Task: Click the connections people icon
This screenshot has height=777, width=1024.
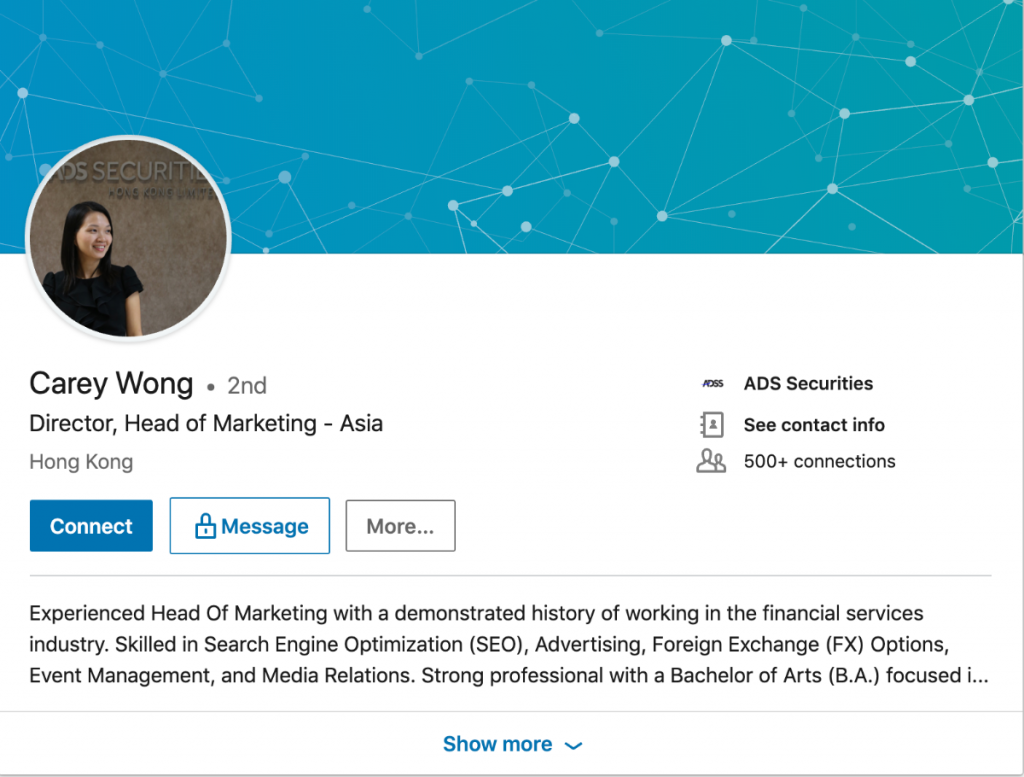Action: pos(711,462)
